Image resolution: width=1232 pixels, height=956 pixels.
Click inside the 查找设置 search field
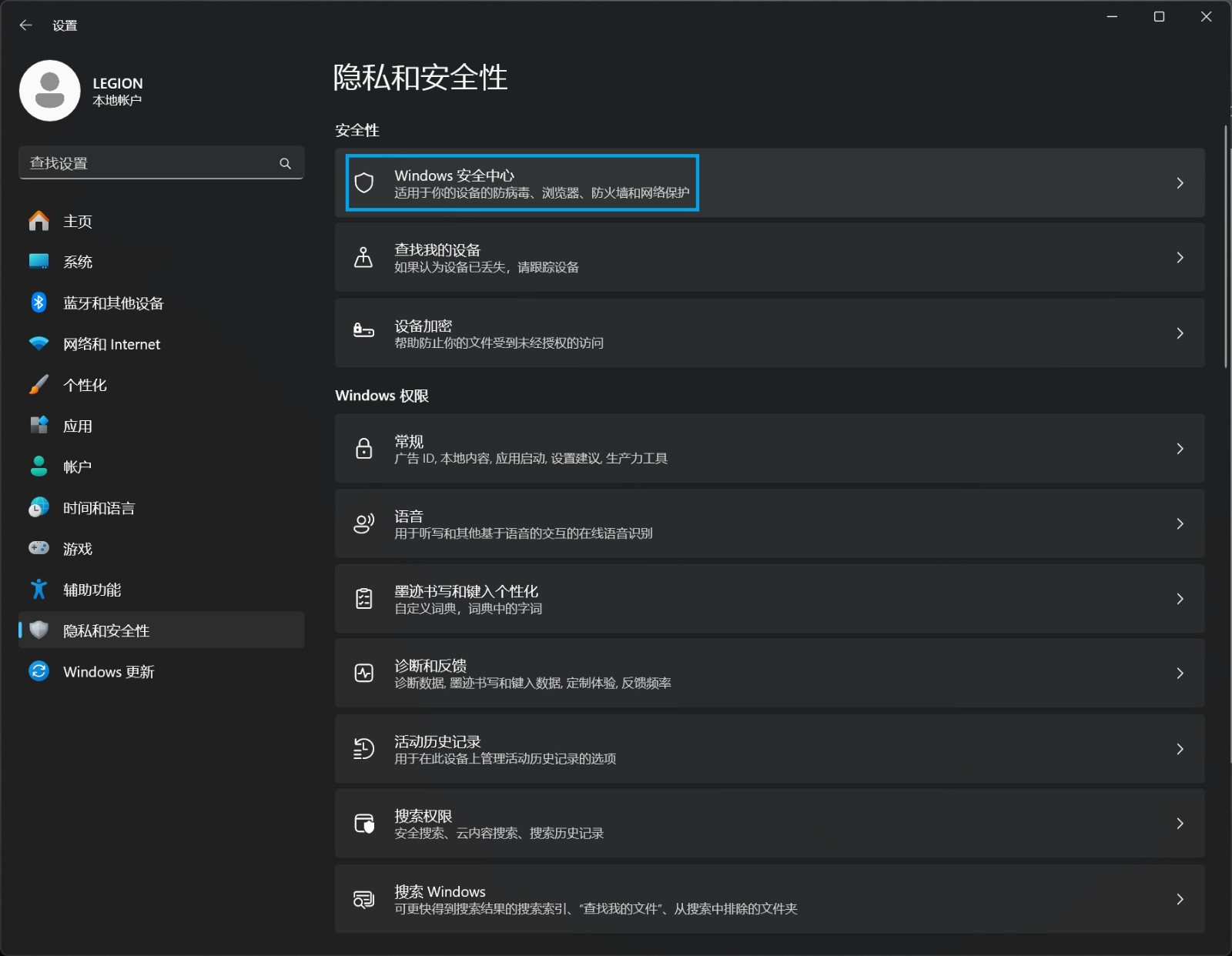pos(162,163)
